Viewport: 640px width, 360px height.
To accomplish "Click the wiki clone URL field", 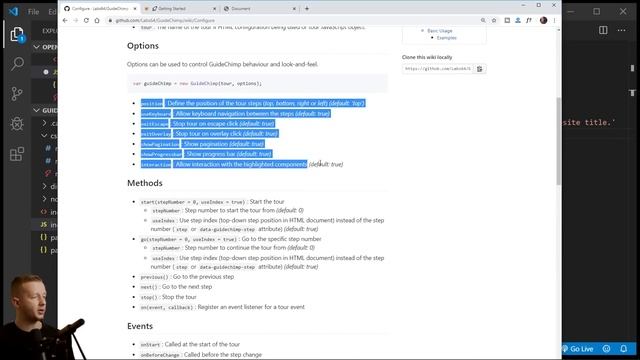I will (438, 69).
